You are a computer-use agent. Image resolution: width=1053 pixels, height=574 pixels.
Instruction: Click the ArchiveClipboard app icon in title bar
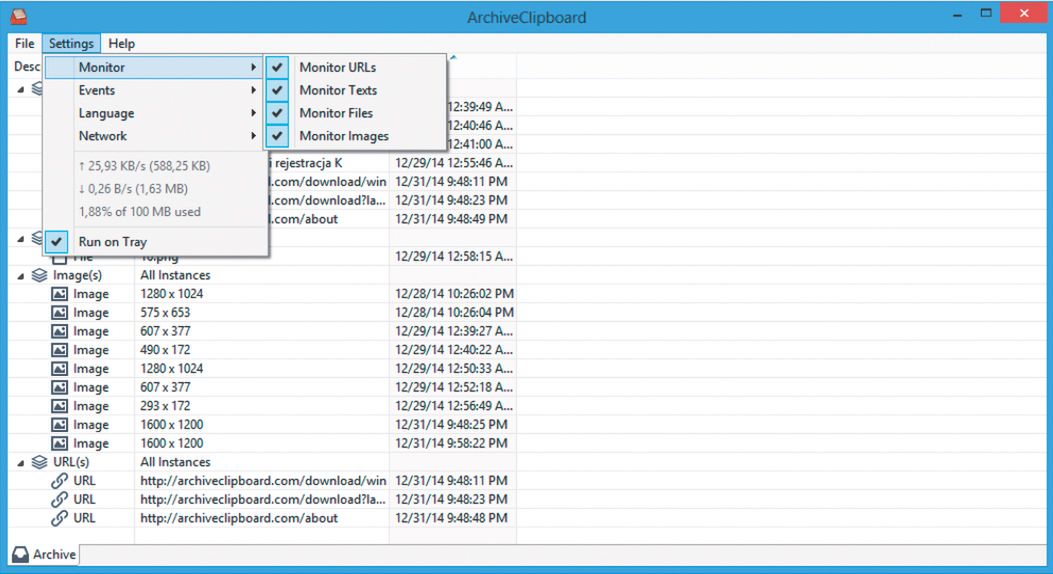pos(19,15)
